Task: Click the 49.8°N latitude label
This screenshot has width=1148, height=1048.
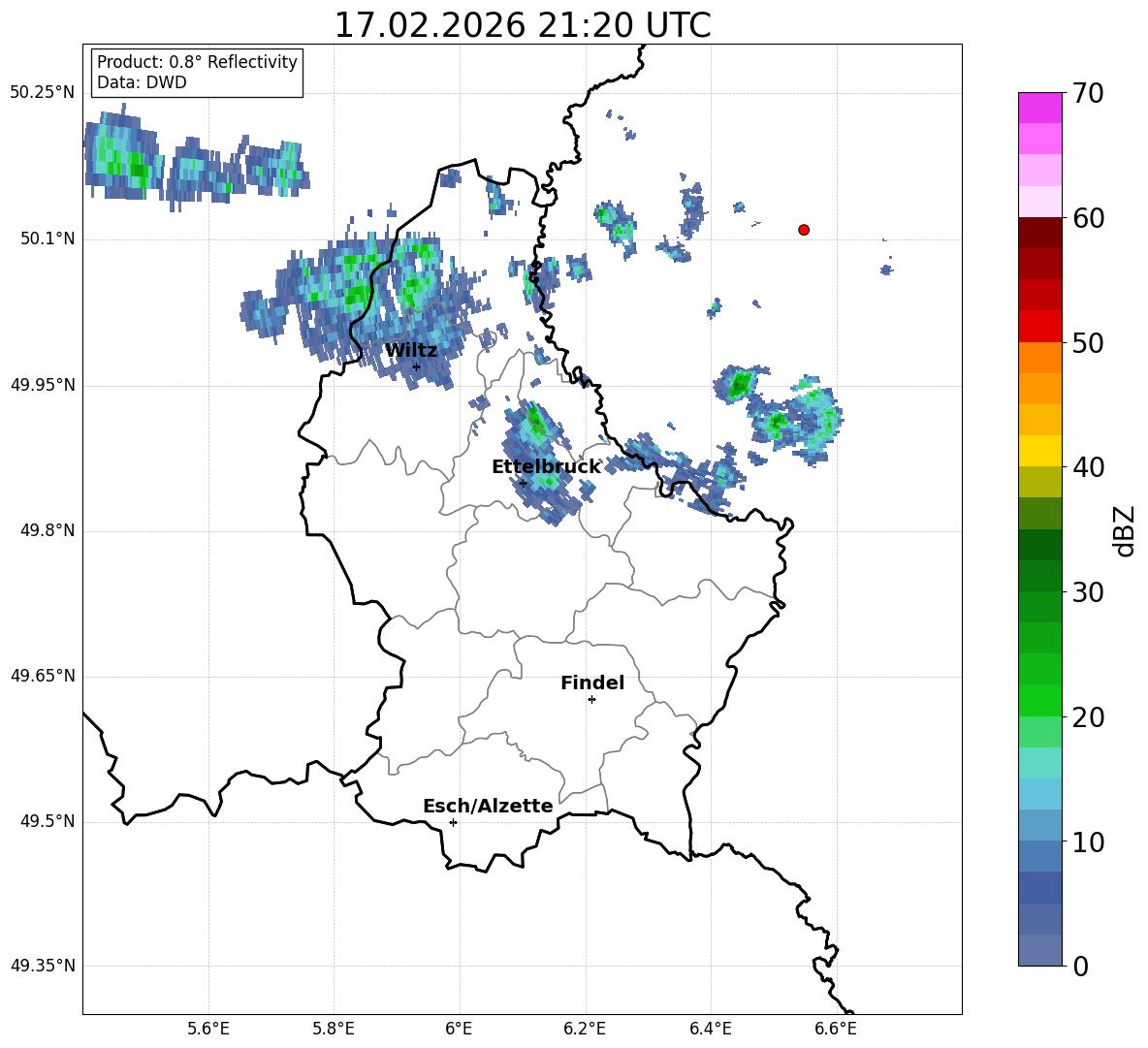Action: (x=48, y=530)
